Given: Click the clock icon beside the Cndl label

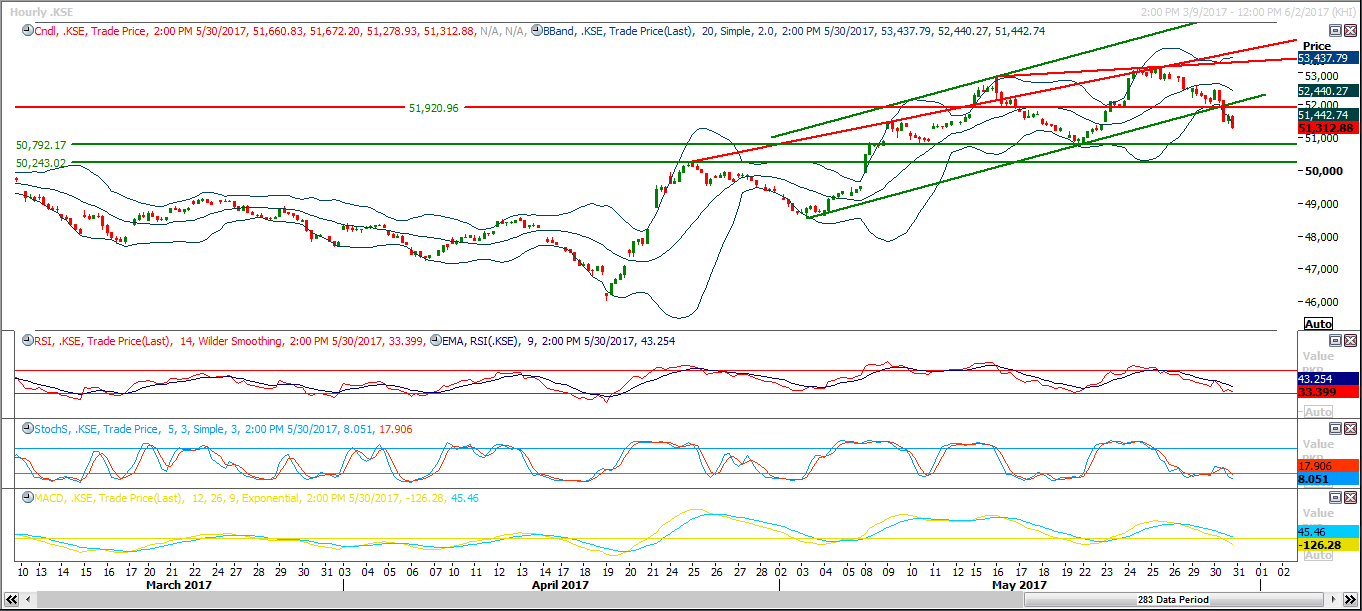Looking at the screenshot, I should (x=25, y=32).
